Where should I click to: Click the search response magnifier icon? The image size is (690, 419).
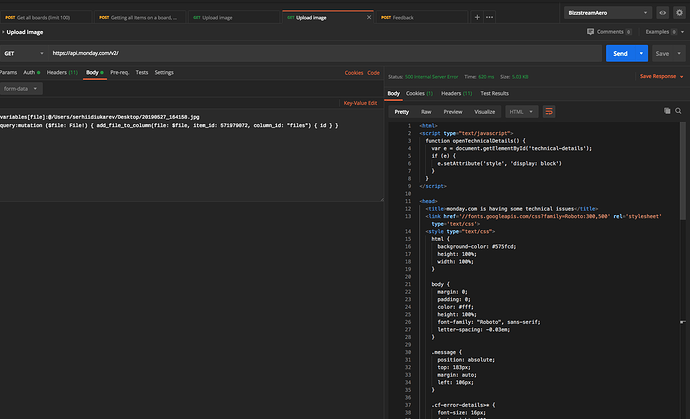pos(680,112)
